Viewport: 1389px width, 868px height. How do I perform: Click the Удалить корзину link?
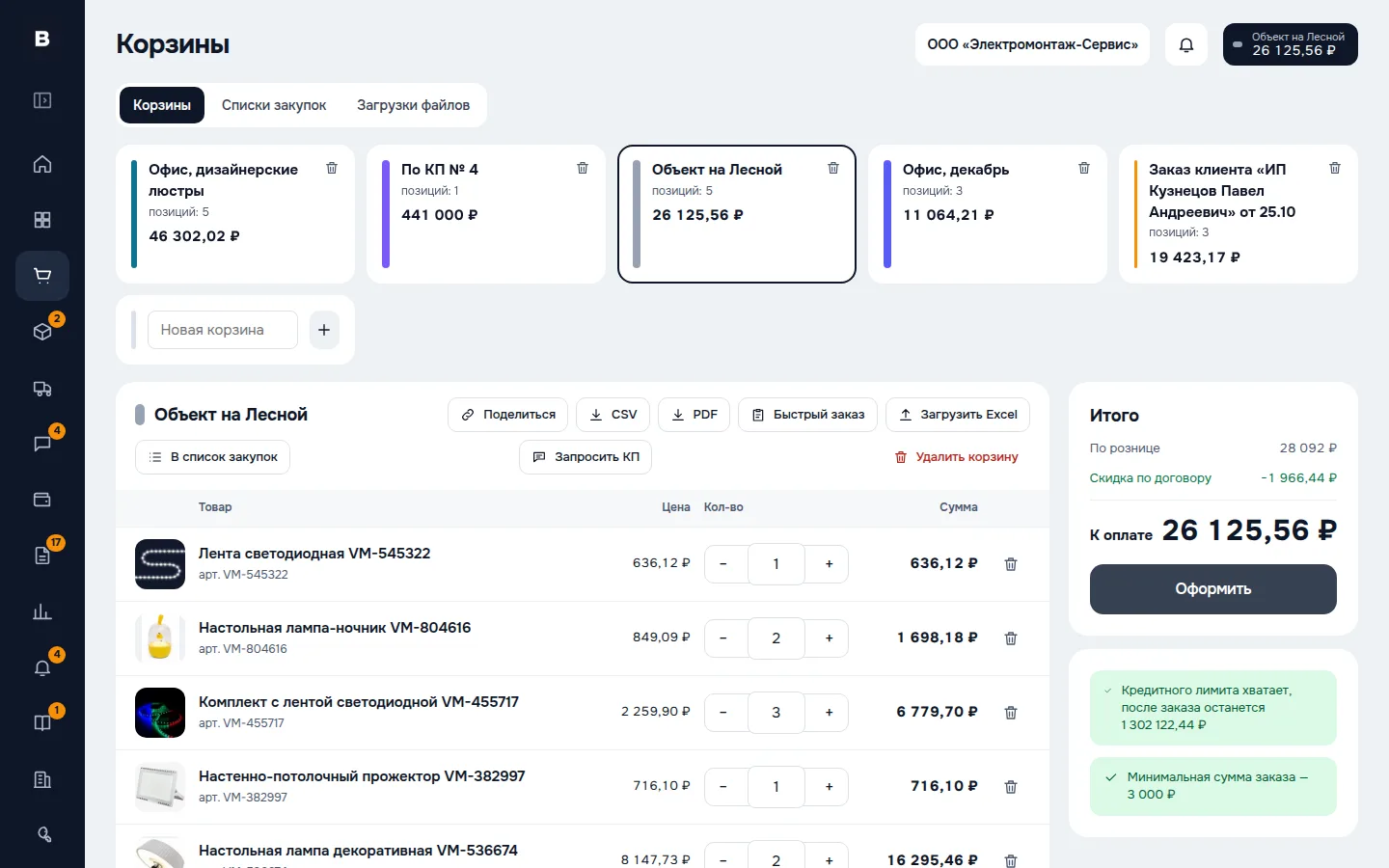(957, 457)
